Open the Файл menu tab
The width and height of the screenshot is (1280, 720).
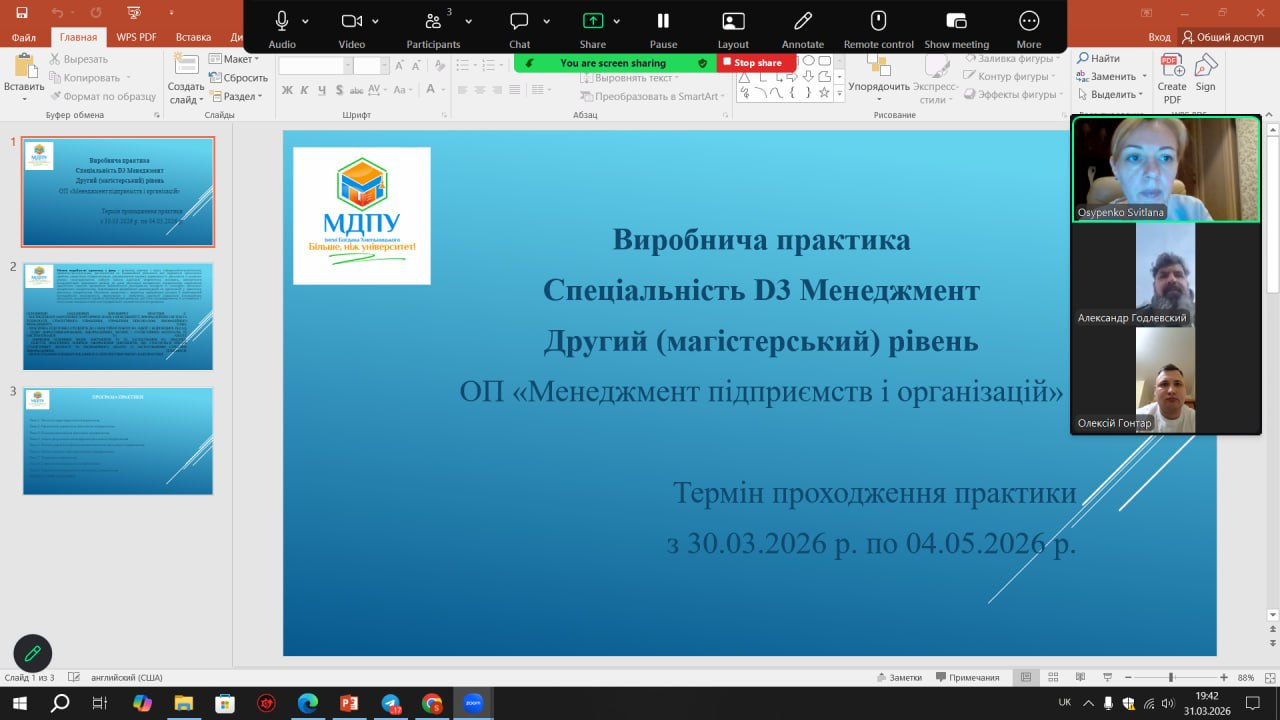(x=24, y=37)
